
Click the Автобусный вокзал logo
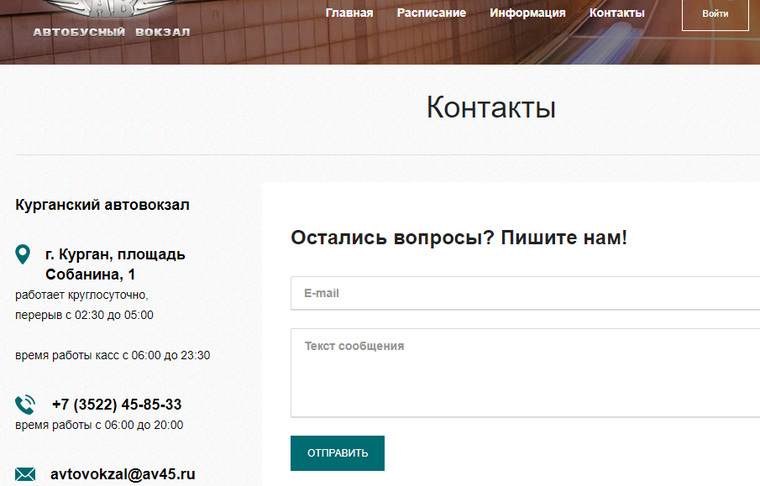tap(111, 19)
